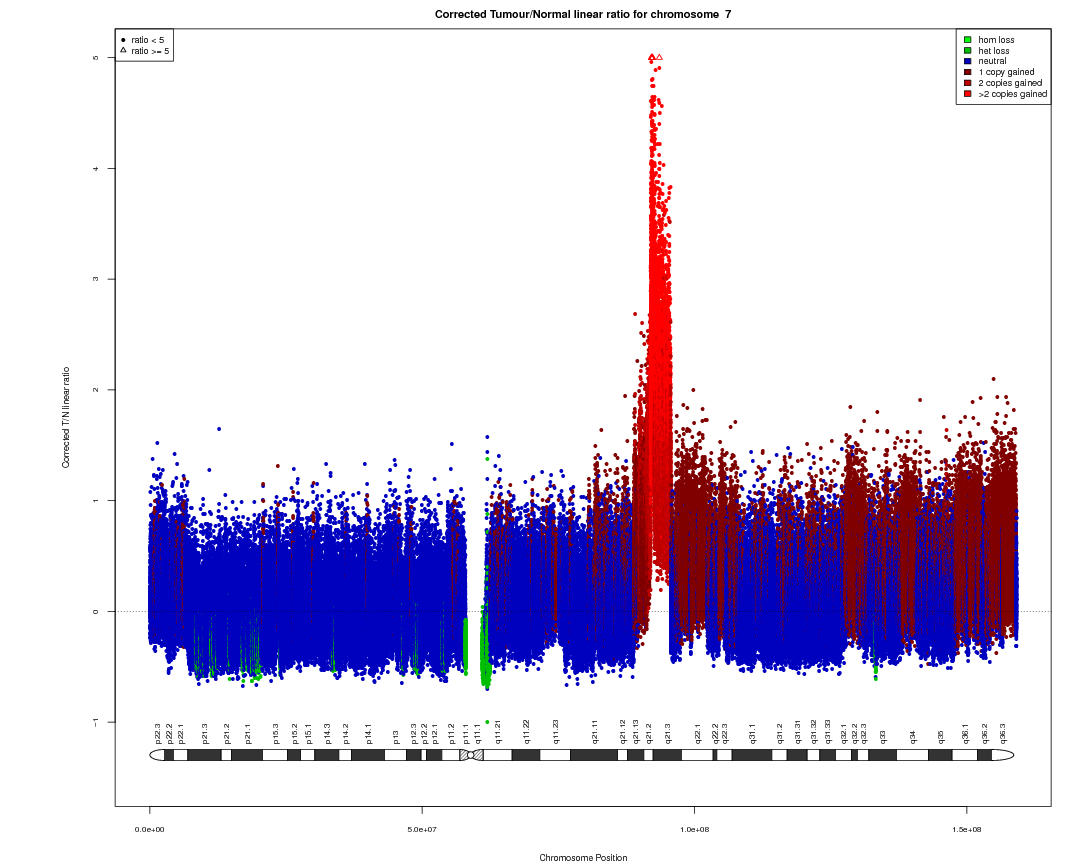The height and width of the screenshot is (864, 1080).
Task: Click the 1 copy gained legend swatch
Action: tap(968, 72)
